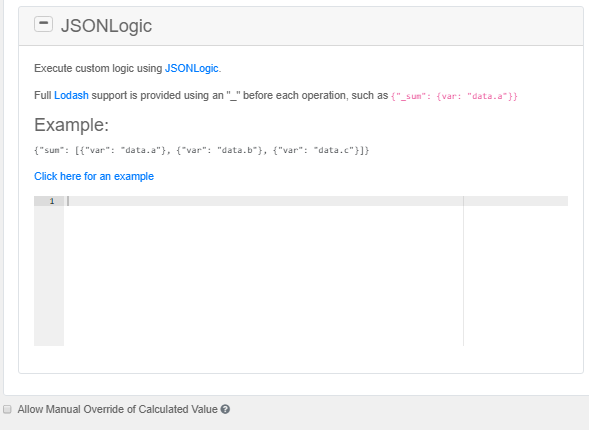This screenshot has width=589, height=430.
Task: Click the 'Execute custom logic using' text
Action: pos(98,68)
